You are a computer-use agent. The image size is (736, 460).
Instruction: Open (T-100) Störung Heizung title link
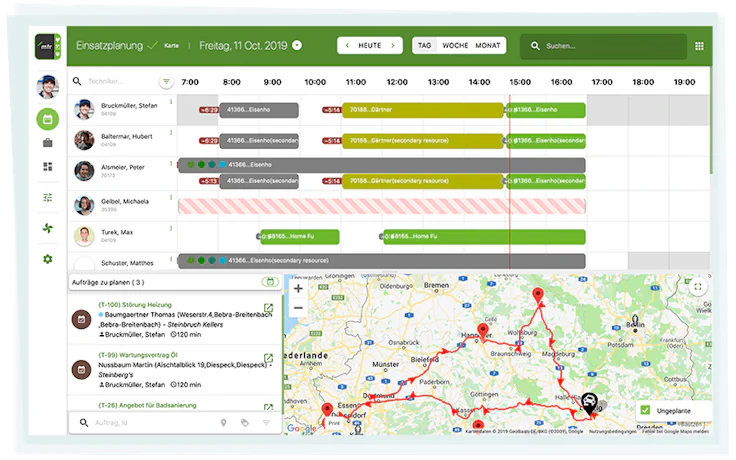pyautogui.click(x=135, y=305)
